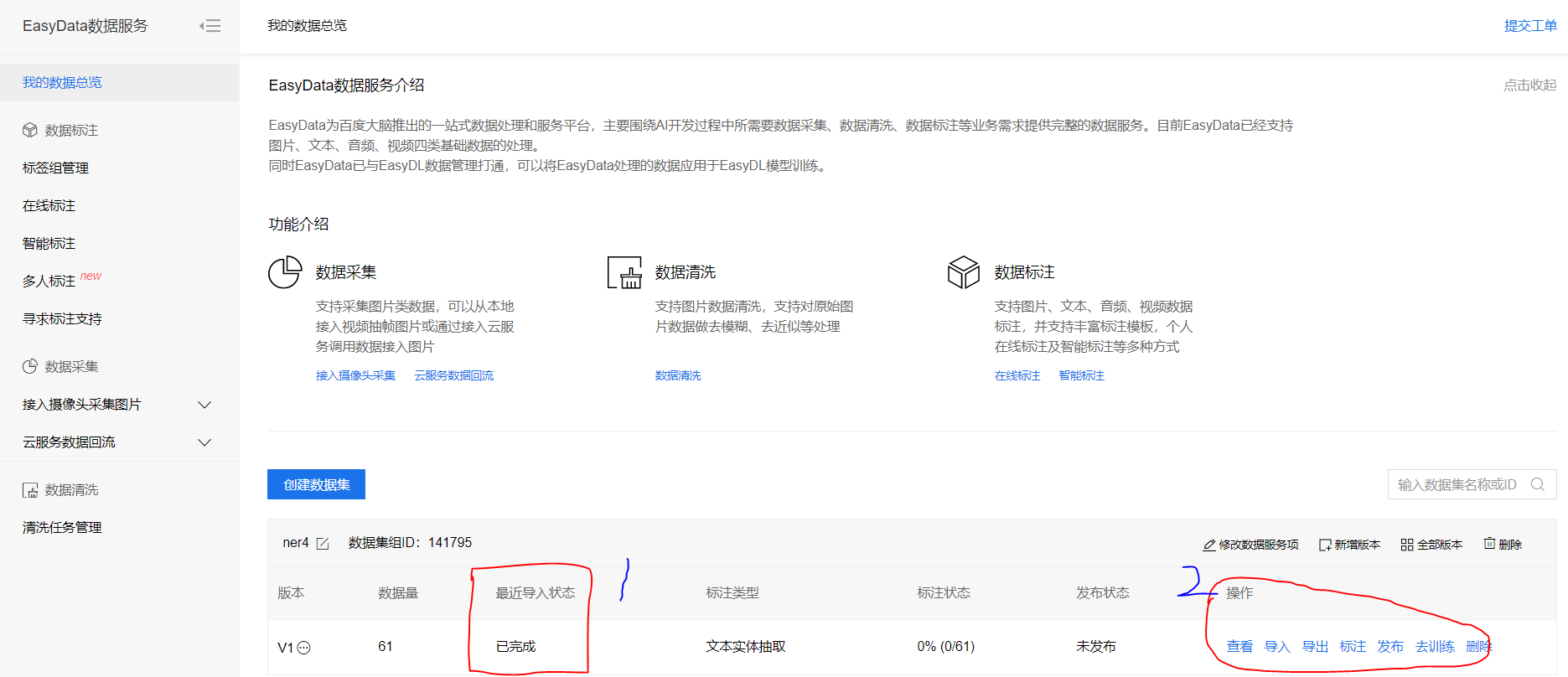Open the 提交工单 link
The image size is (1568, 677).
point(1530,26)
